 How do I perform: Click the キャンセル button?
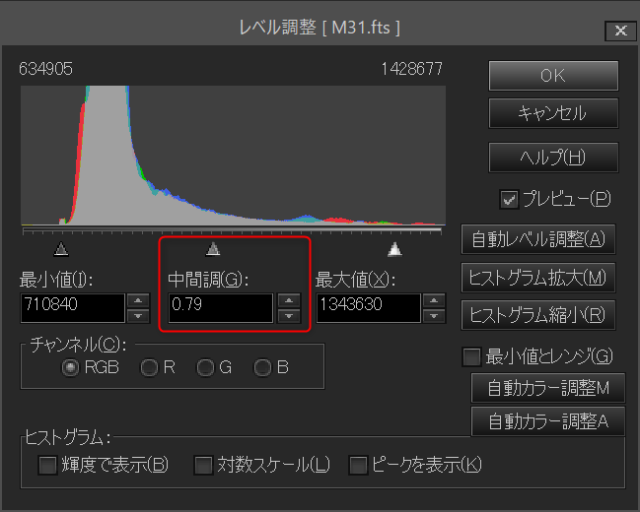[x=552, y=113]
